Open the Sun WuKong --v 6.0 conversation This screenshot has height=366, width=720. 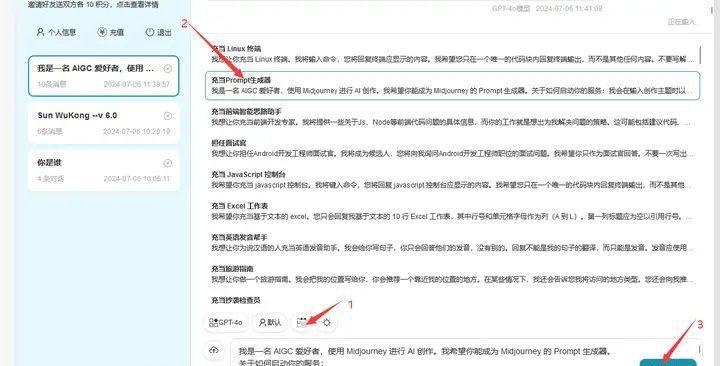[x=104, y=123]
